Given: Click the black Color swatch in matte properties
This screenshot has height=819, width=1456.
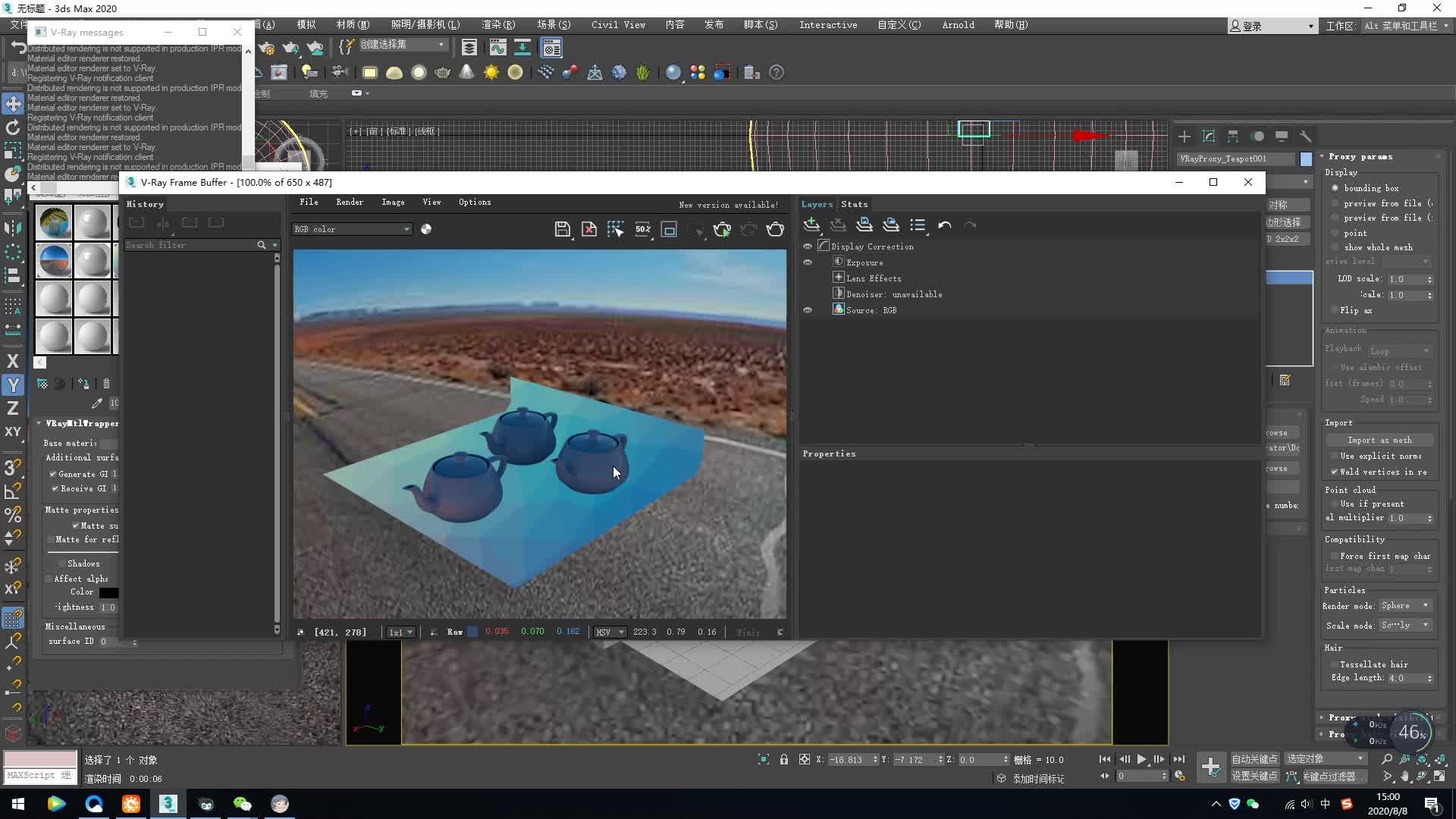Looking at the screenshot, I should pos(108,592).
